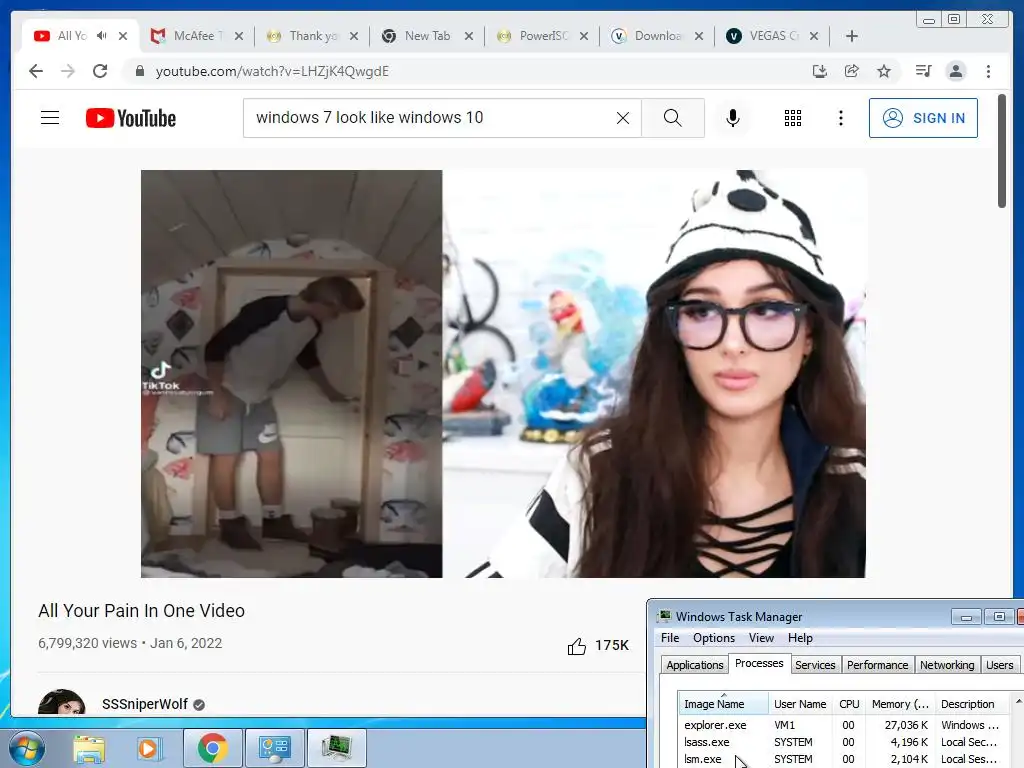Click the Chrome taskbar icon
The image size is (1024, 768).
[213, 748]
